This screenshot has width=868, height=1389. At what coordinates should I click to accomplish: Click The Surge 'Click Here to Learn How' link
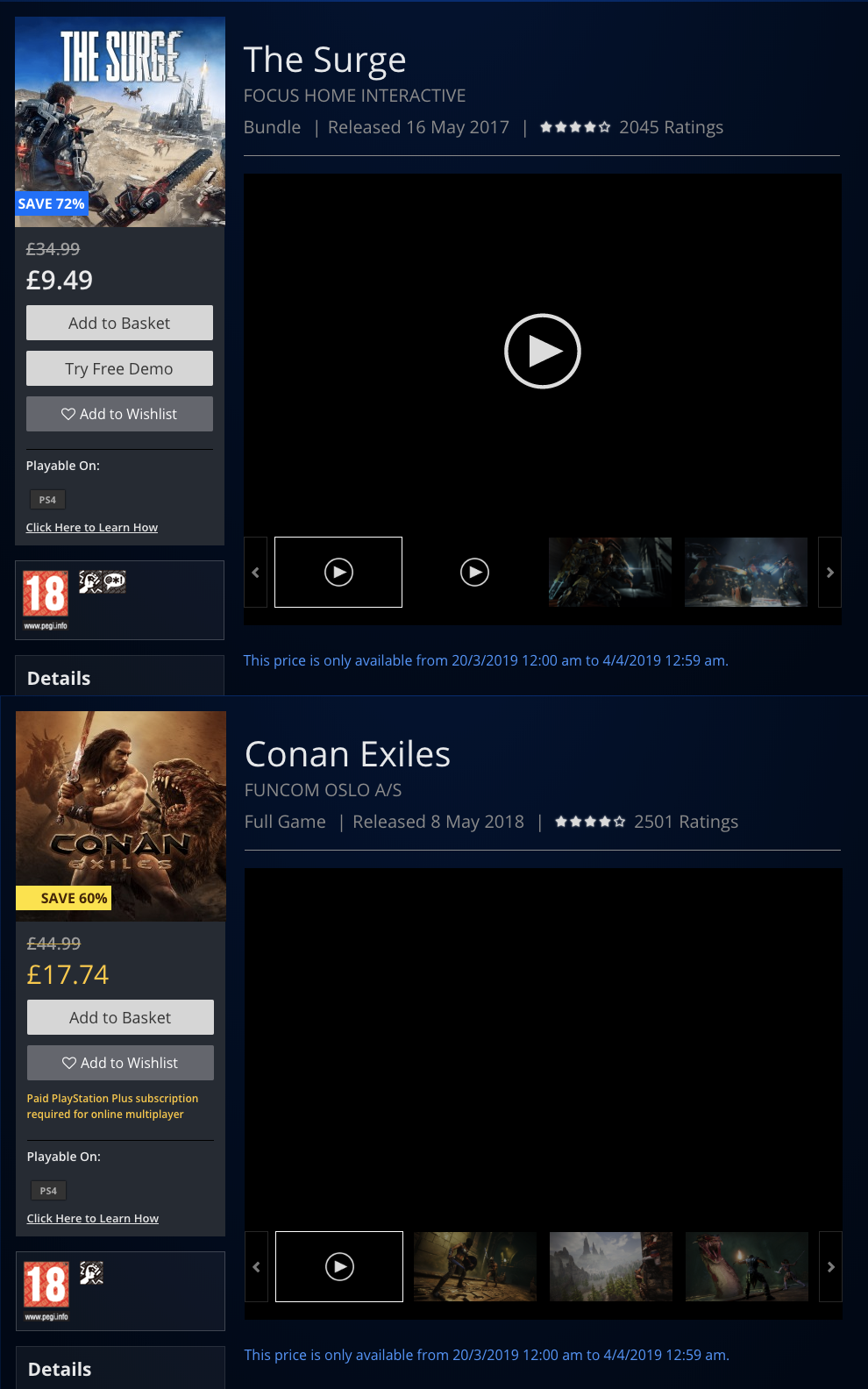coord(92,527)
